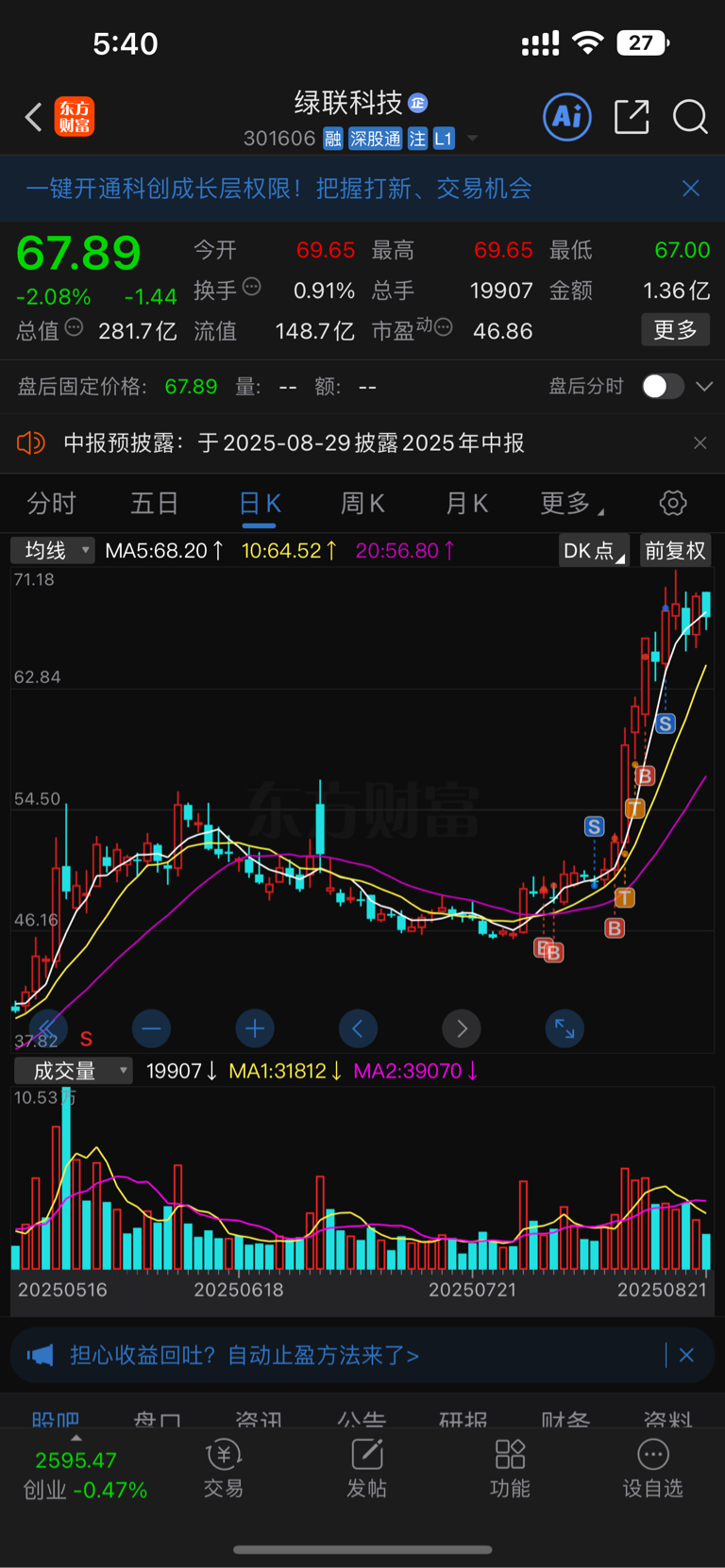
Task: Tap the share/export icon
Action: point(632,117)
